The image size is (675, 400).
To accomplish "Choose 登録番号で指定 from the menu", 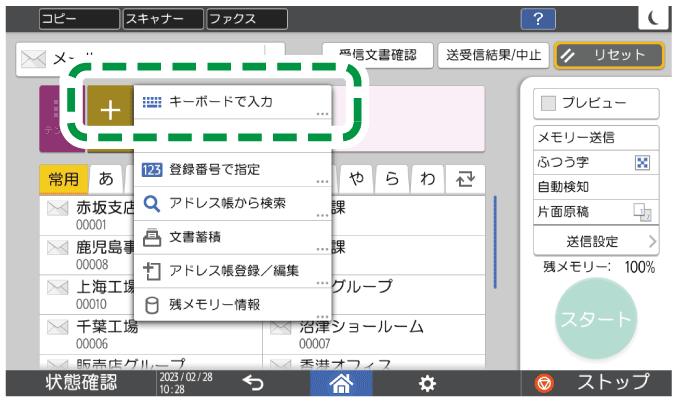I will pos(232,170).
